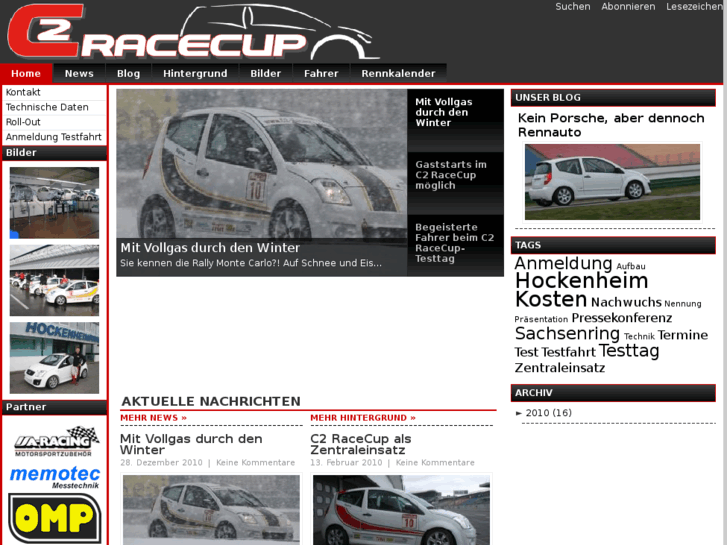This screenshot has width=727, height=545.
Task: Select the Testtag tag
Action: [629, 351]
